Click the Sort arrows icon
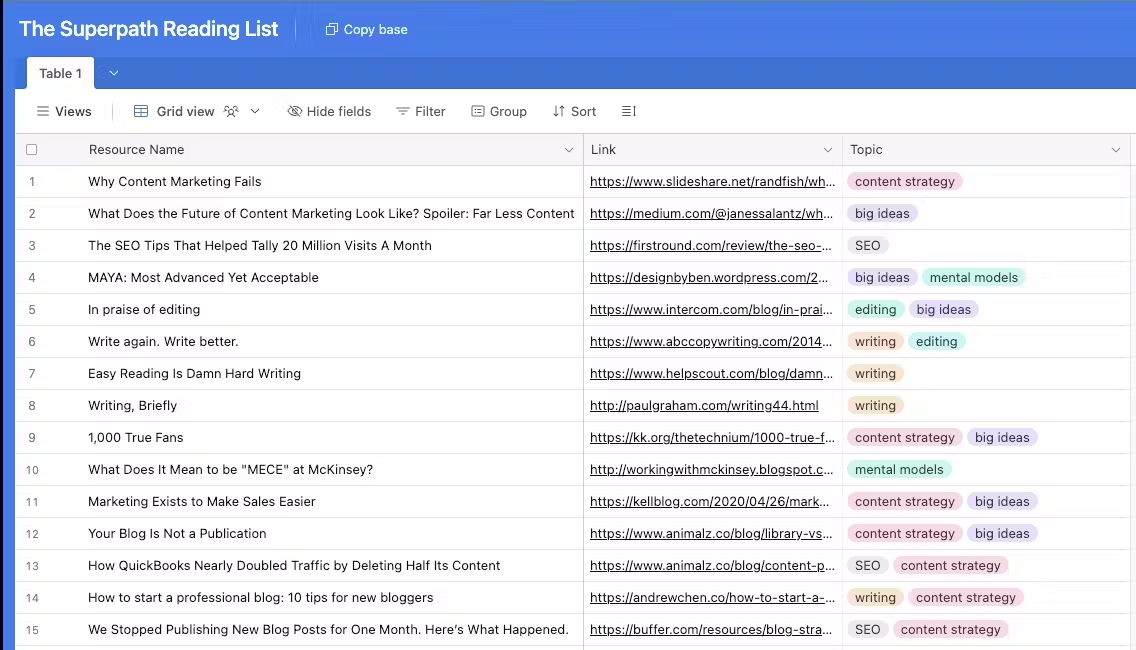1136x650 pixels. [559, 112]
